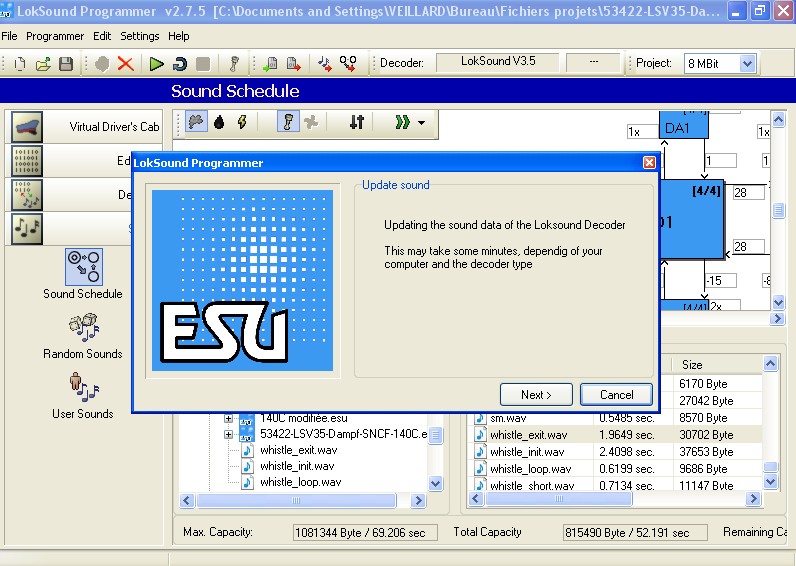Open the Help menu
This screenshot has width=796, height=566.
click(179, 36)
